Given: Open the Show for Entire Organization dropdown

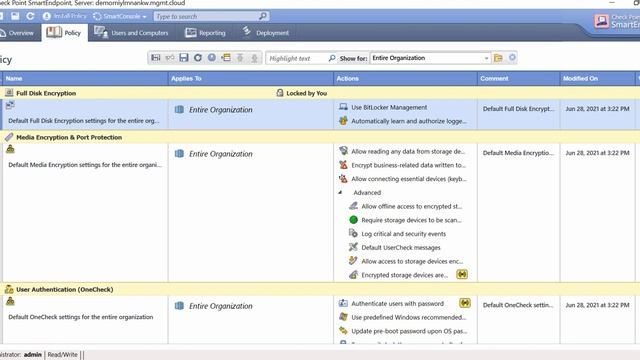Looking at the screenshot, I should click(x=430, y=58).
